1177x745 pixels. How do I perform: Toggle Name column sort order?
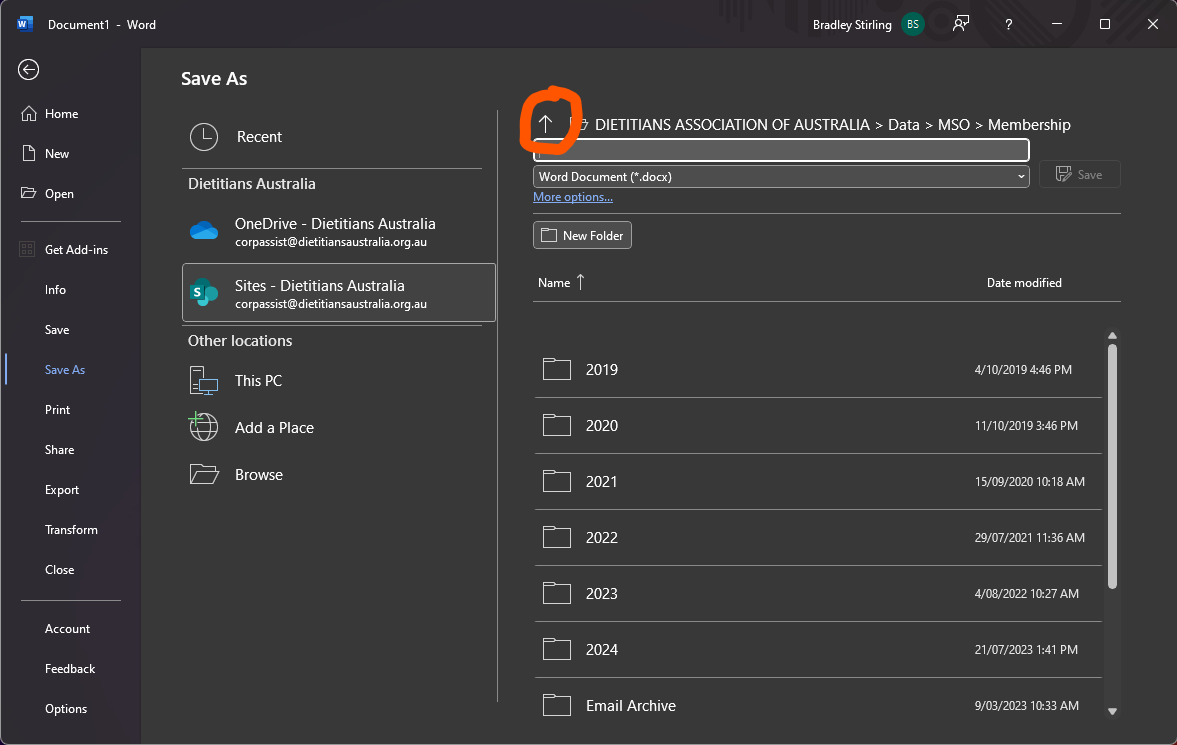coord(560,282)
